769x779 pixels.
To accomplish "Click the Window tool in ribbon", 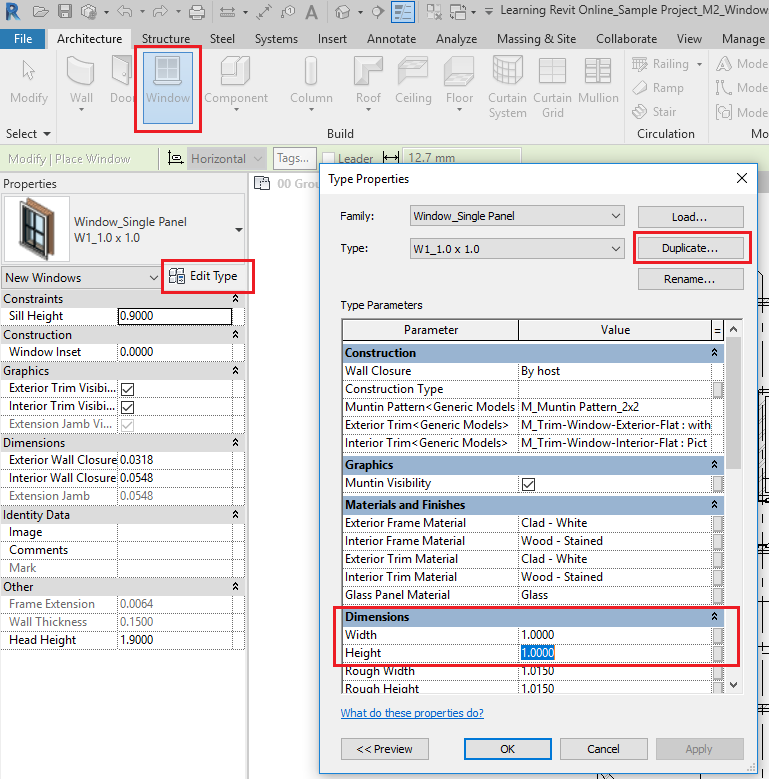I will (167, 80).
